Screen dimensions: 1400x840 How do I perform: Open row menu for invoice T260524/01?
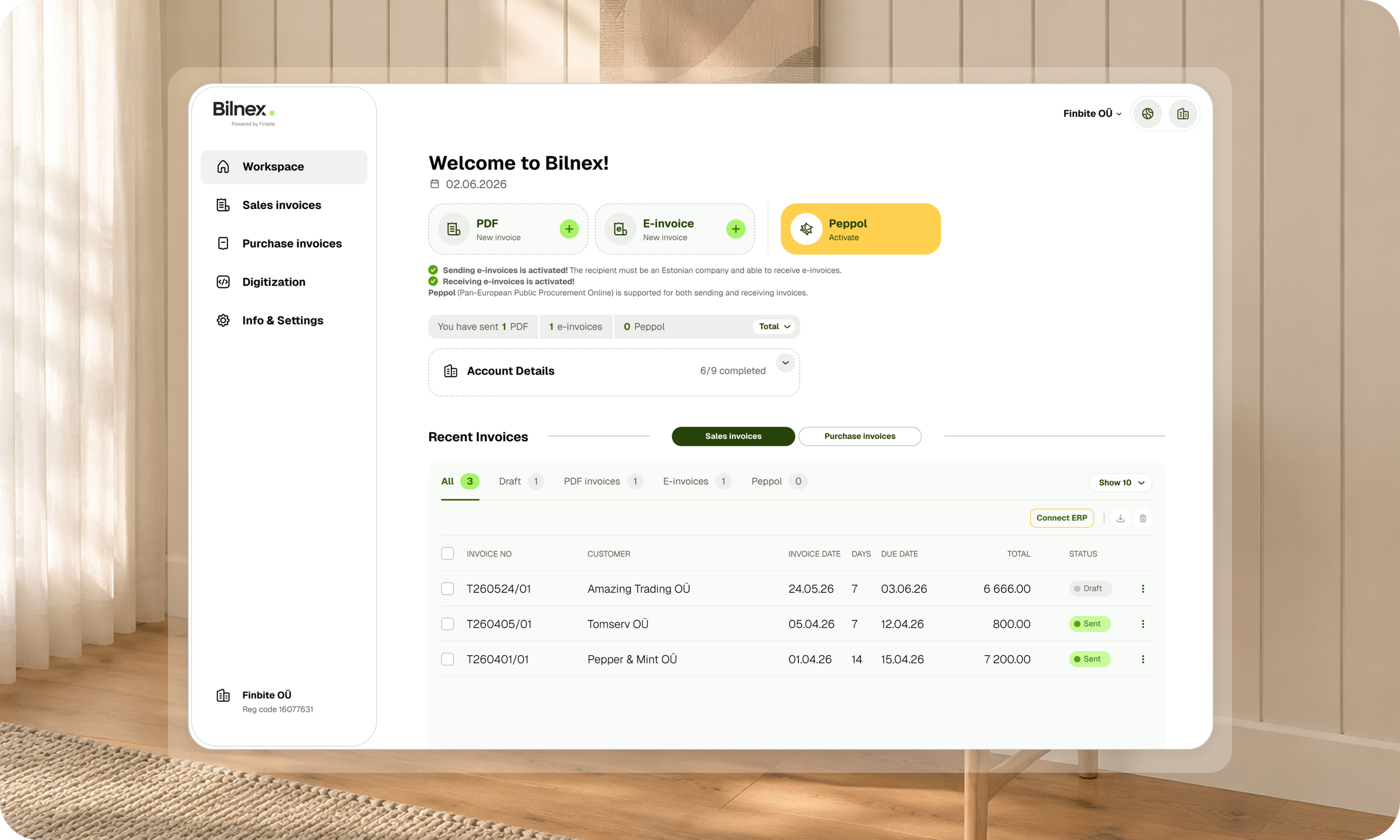pyautogui.click(x=1142, y=589)
